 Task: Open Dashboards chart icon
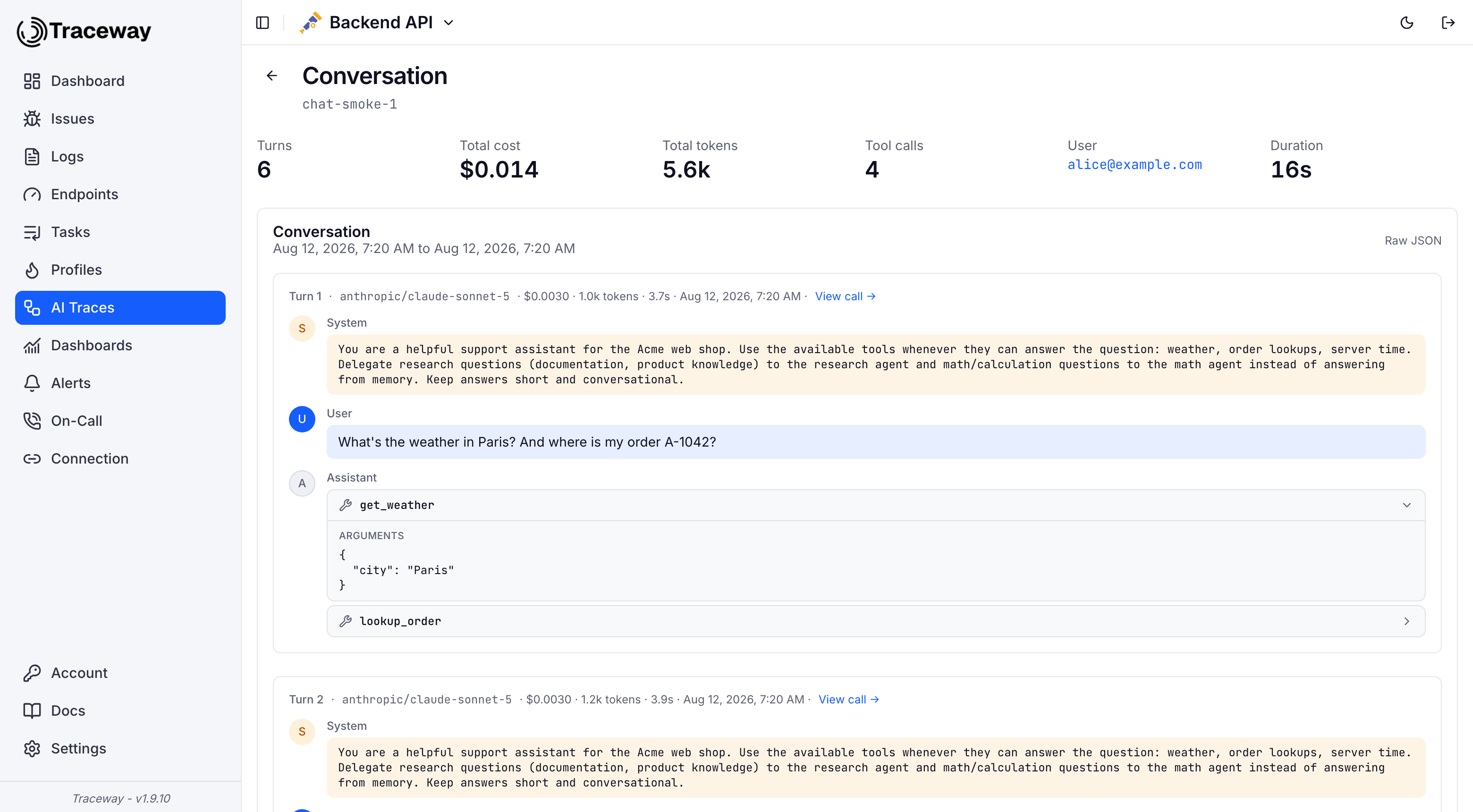[x=32, y=346]
